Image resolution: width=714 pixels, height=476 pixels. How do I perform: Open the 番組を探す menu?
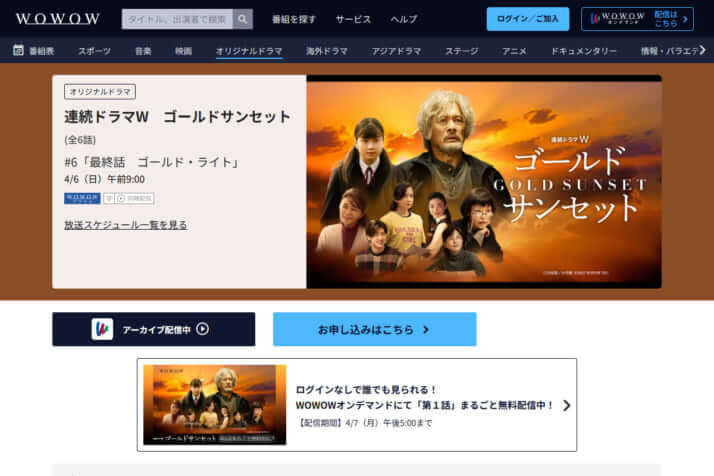[x=294, y=19]
